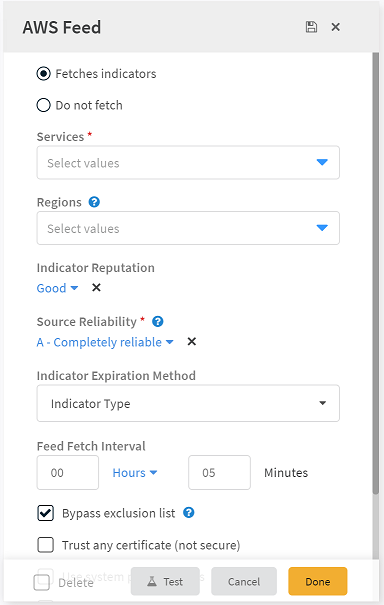Click the Bypass exclusion list help icon
384x605 pixels.
[x=189, y=513]
